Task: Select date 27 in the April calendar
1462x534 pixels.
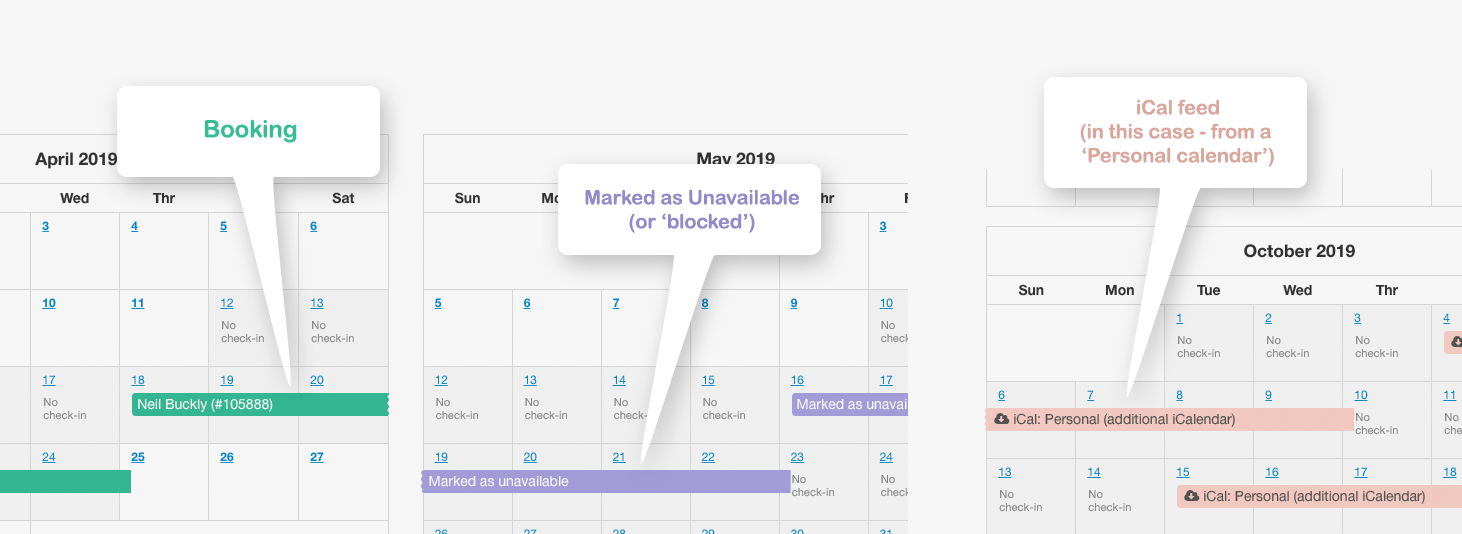Action: [x=316, y=457]
